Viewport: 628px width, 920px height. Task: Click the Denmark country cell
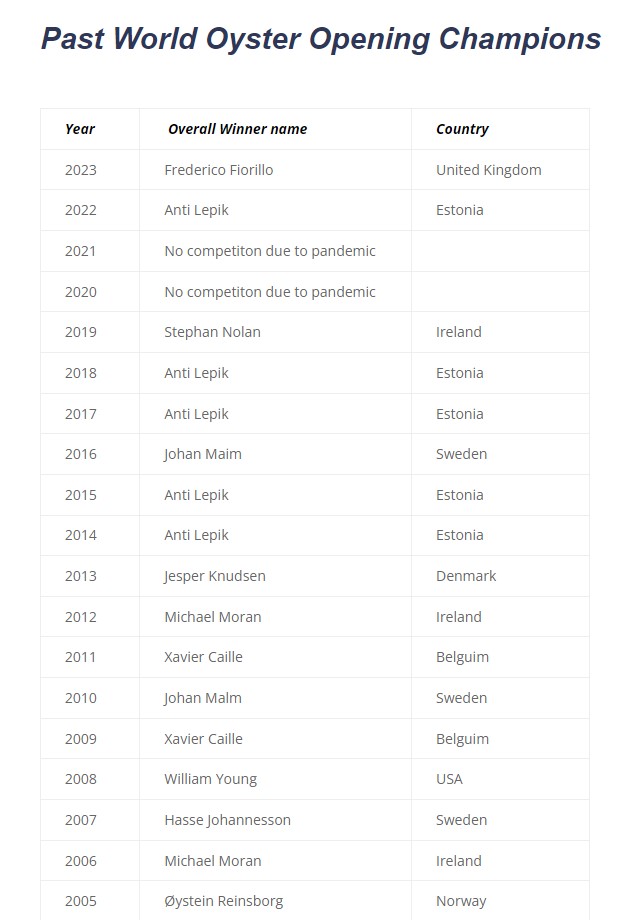click(x=466, y=576)
